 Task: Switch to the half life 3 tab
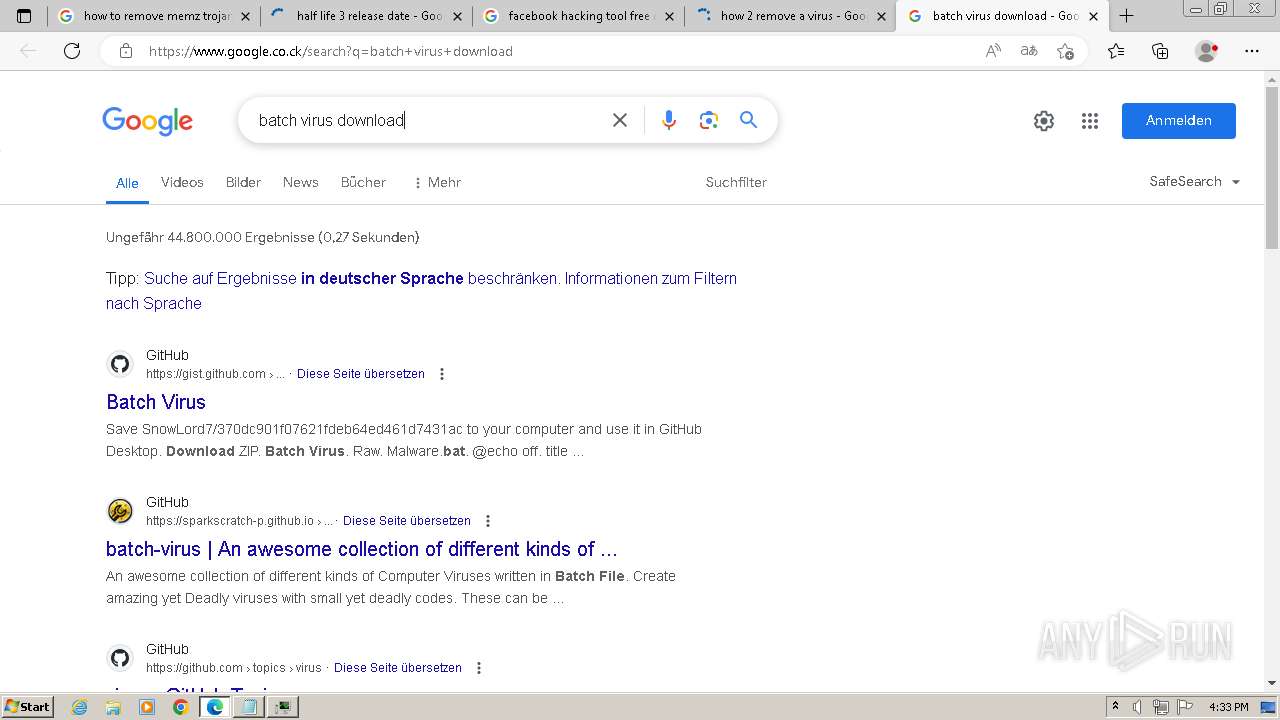click(366, 16)
